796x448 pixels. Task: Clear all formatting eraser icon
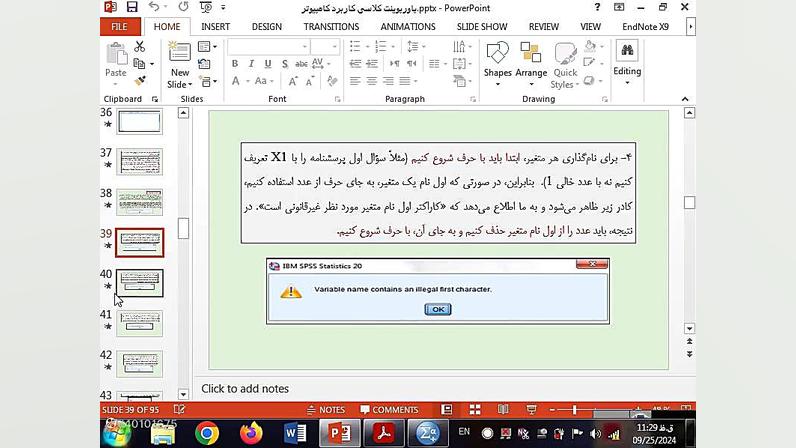(332, 81)
